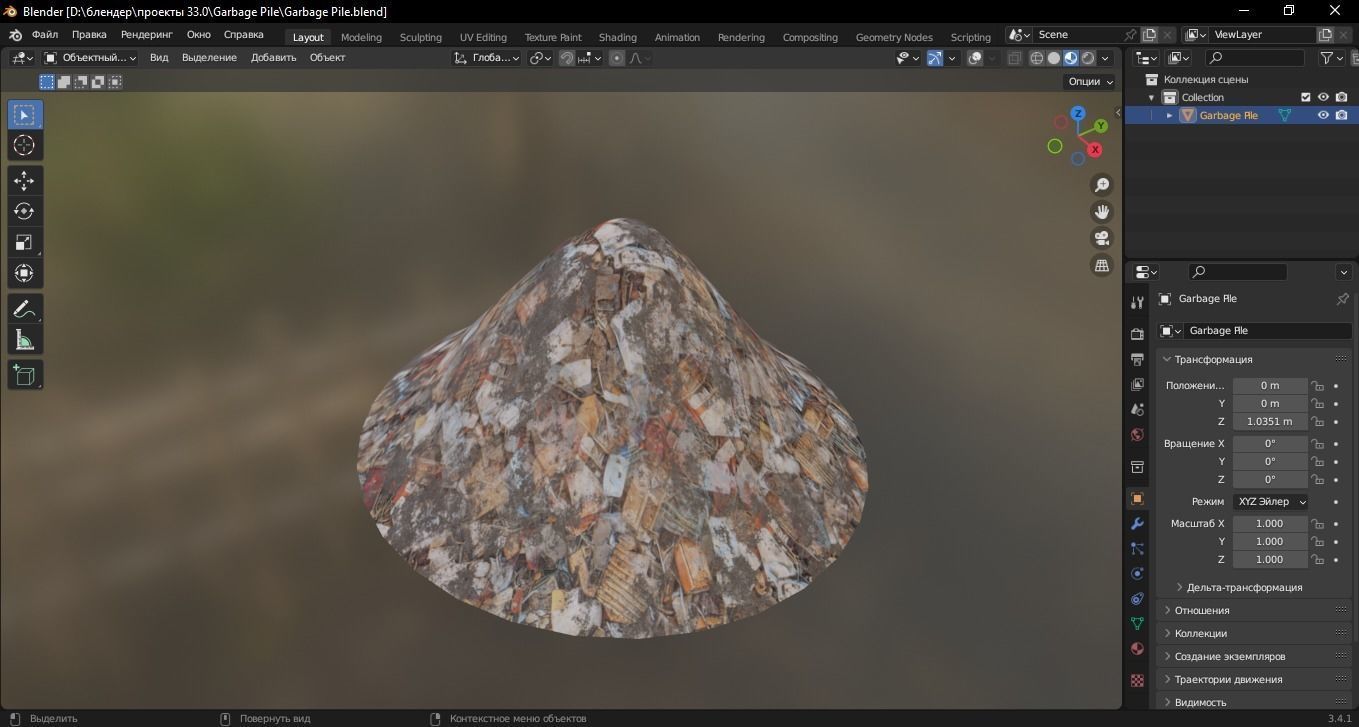The image size is (1359, 727).
Task: Hide Garbage Pile object with eye icon
Action: coord(1323,115)
